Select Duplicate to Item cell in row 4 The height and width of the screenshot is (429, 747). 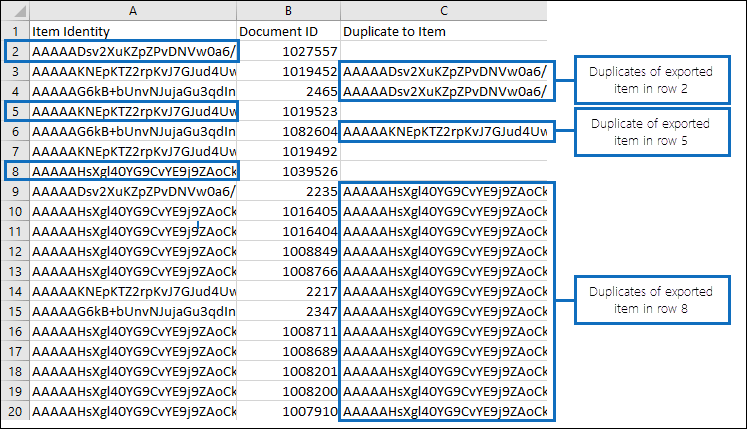pyautogui.click(x=444, y=92)
